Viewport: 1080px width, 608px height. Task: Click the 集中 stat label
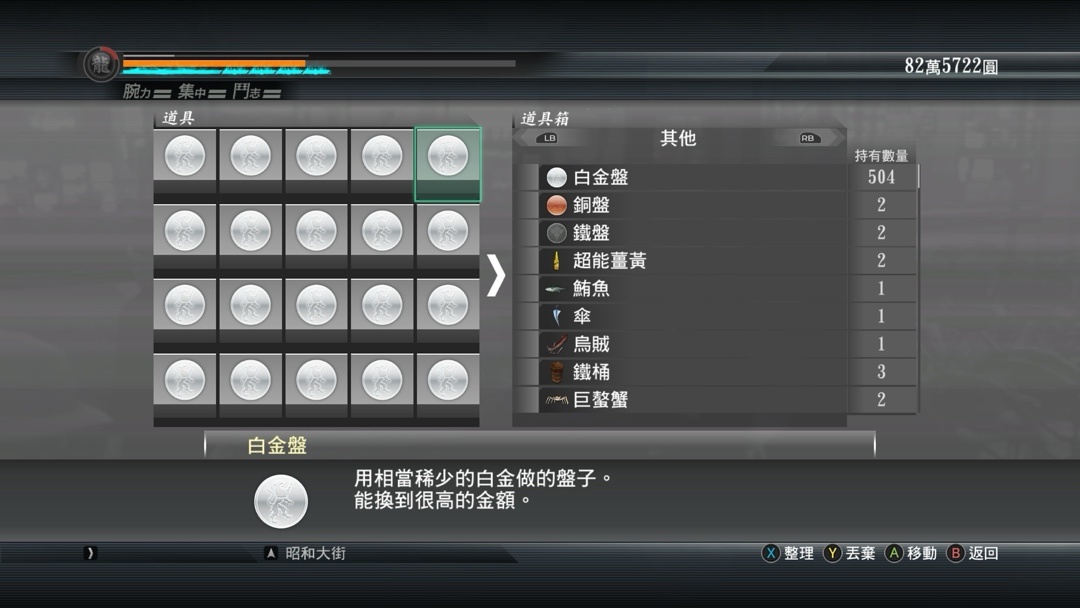192,91
